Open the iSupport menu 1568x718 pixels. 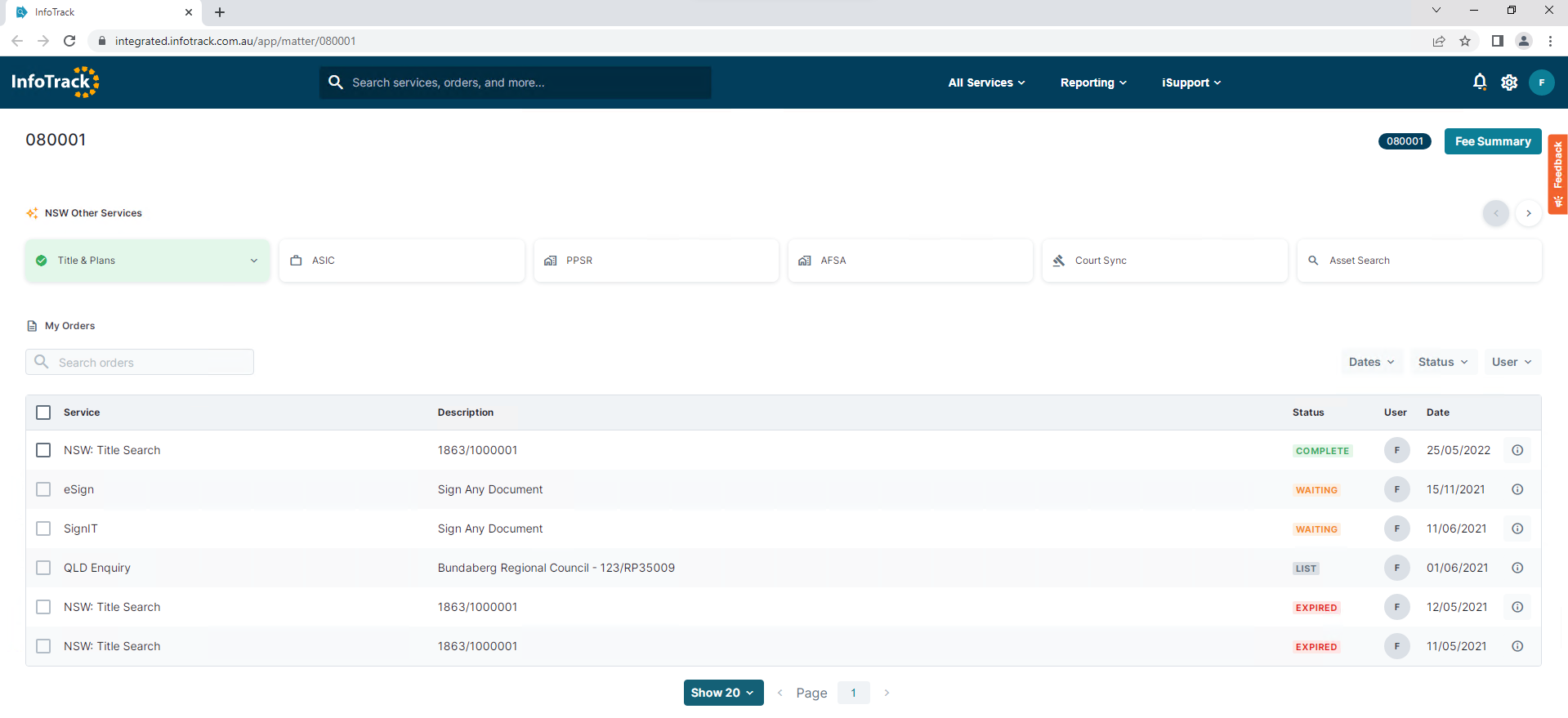pos(1191,83)
